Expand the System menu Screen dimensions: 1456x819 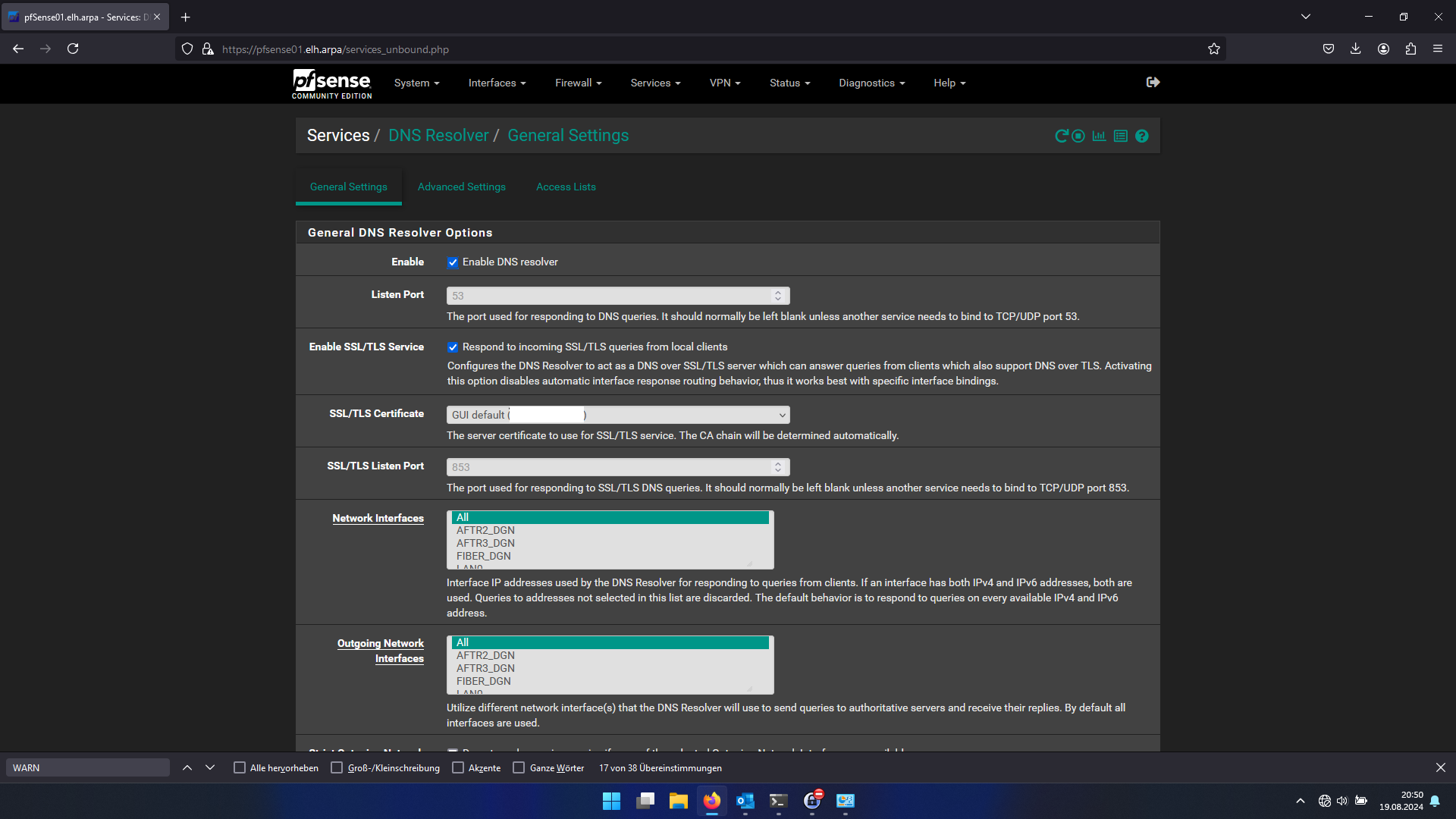416,83
